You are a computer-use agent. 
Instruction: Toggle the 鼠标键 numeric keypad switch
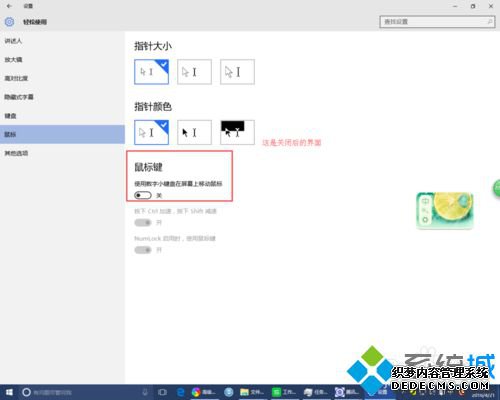point(143,195)
